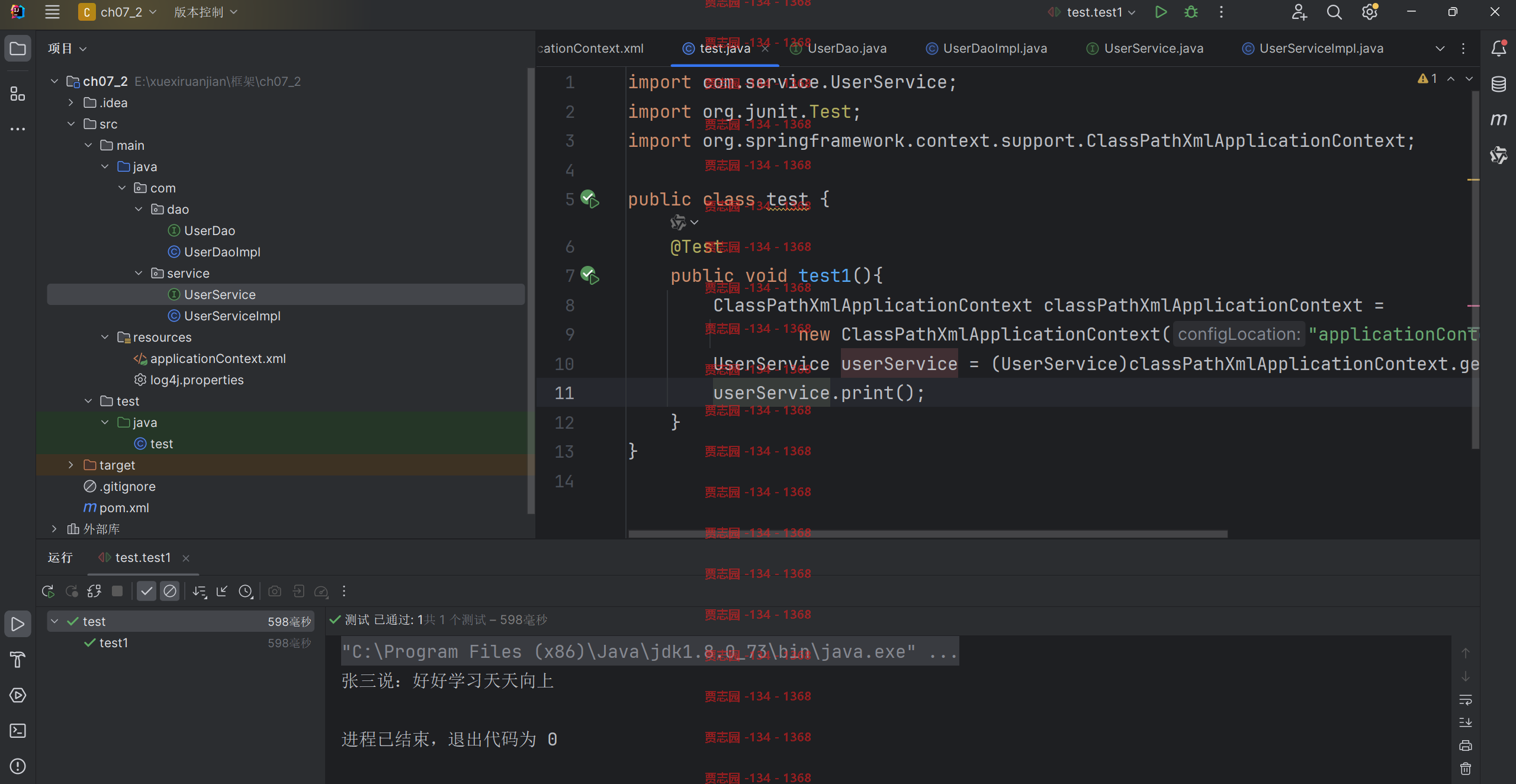Stop the running test process
Viewport: 1516px width, 784px height.
coord(117,591)
